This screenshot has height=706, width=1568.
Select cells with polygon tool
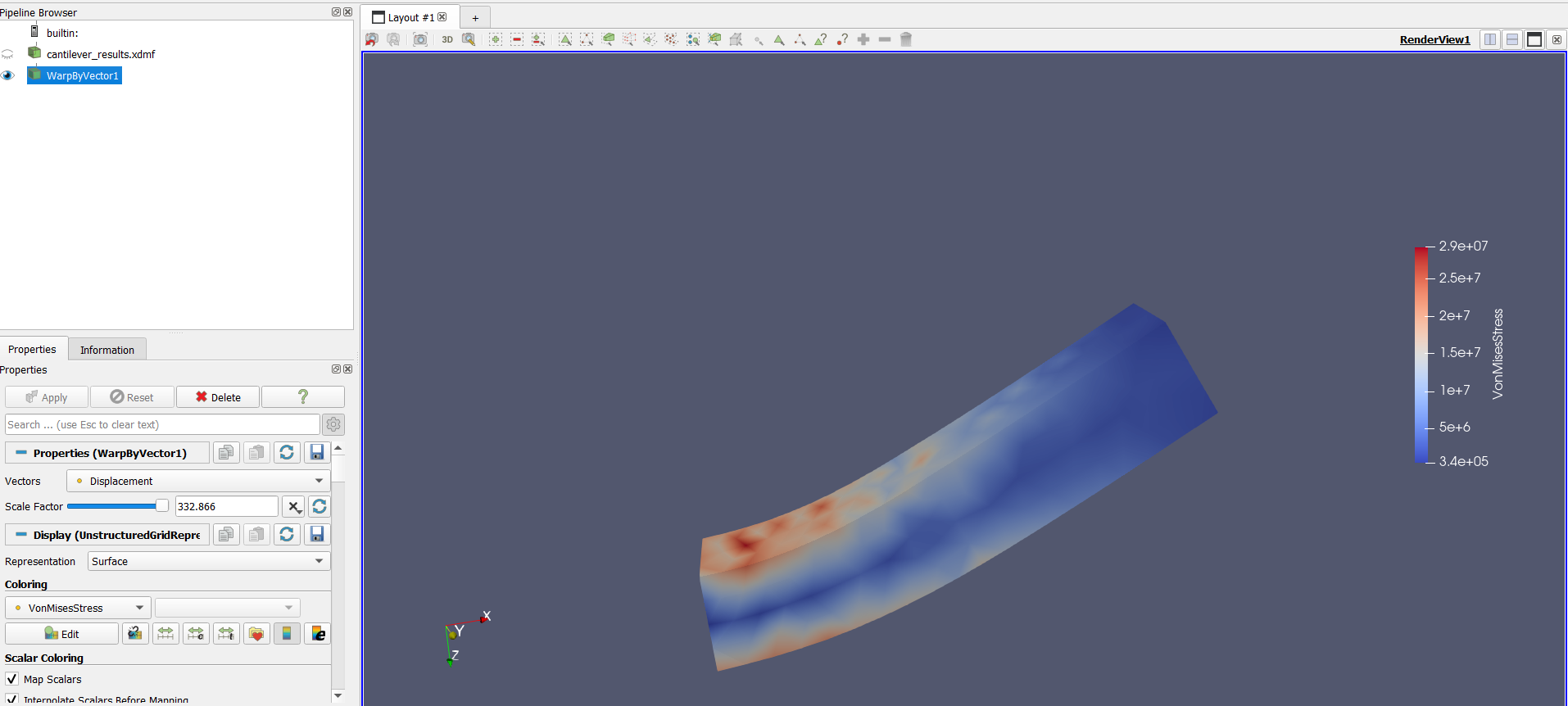650,39
